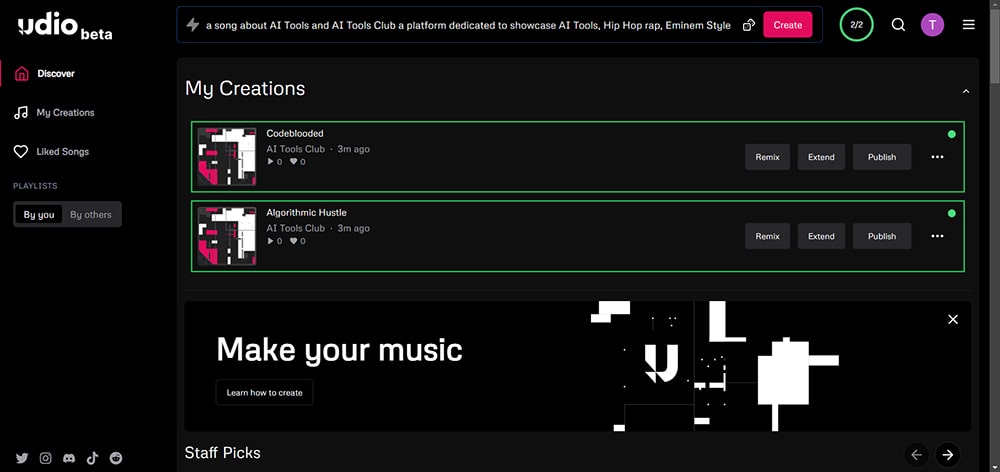Viewport: 1000px width, 472px height.
Task: Remix the Codeblooded song
Action: tap(767, 157)
